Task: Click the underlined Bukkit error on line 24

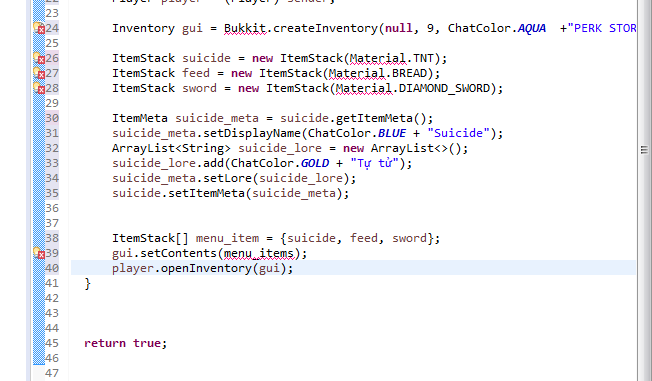Action: [245, 28]
